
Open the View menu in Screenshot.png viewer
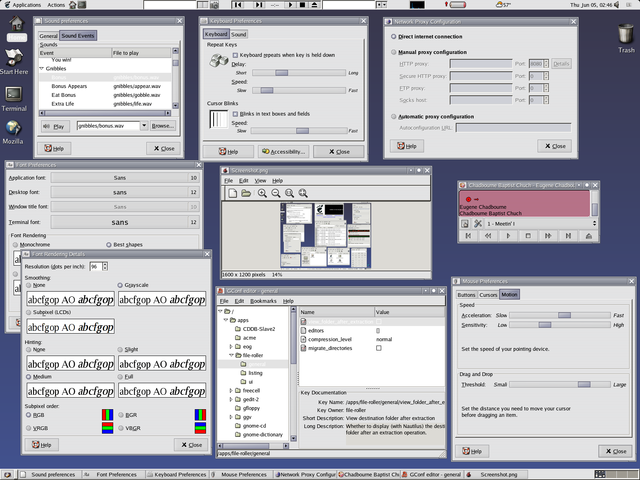point(260,180)
